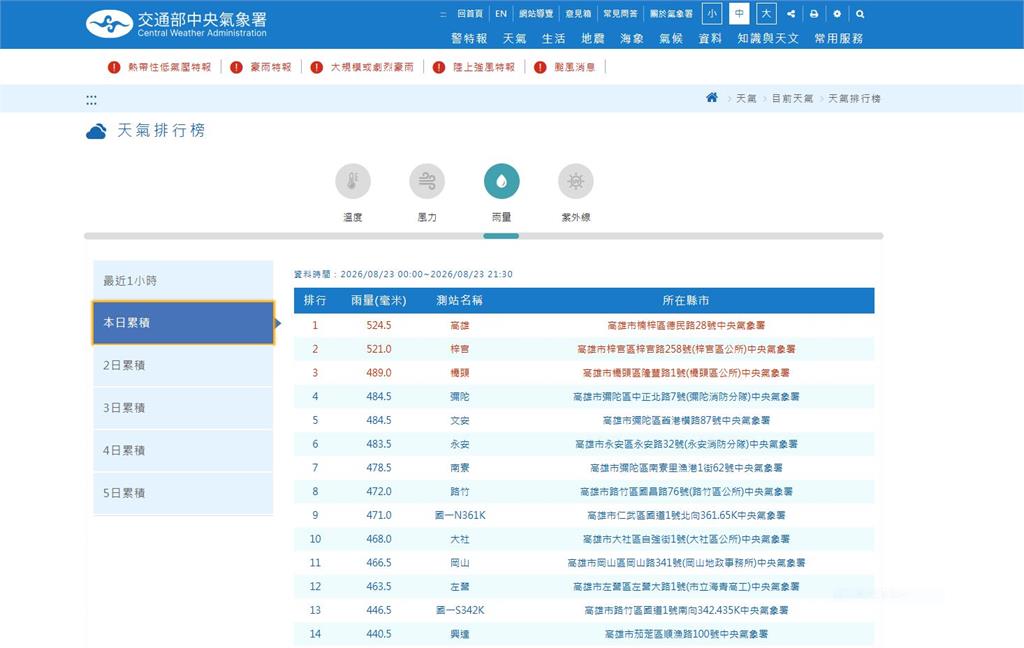Open 常見問答 FAQ link
This screenshot has width=1024, height=648.
tap(620, 14)
